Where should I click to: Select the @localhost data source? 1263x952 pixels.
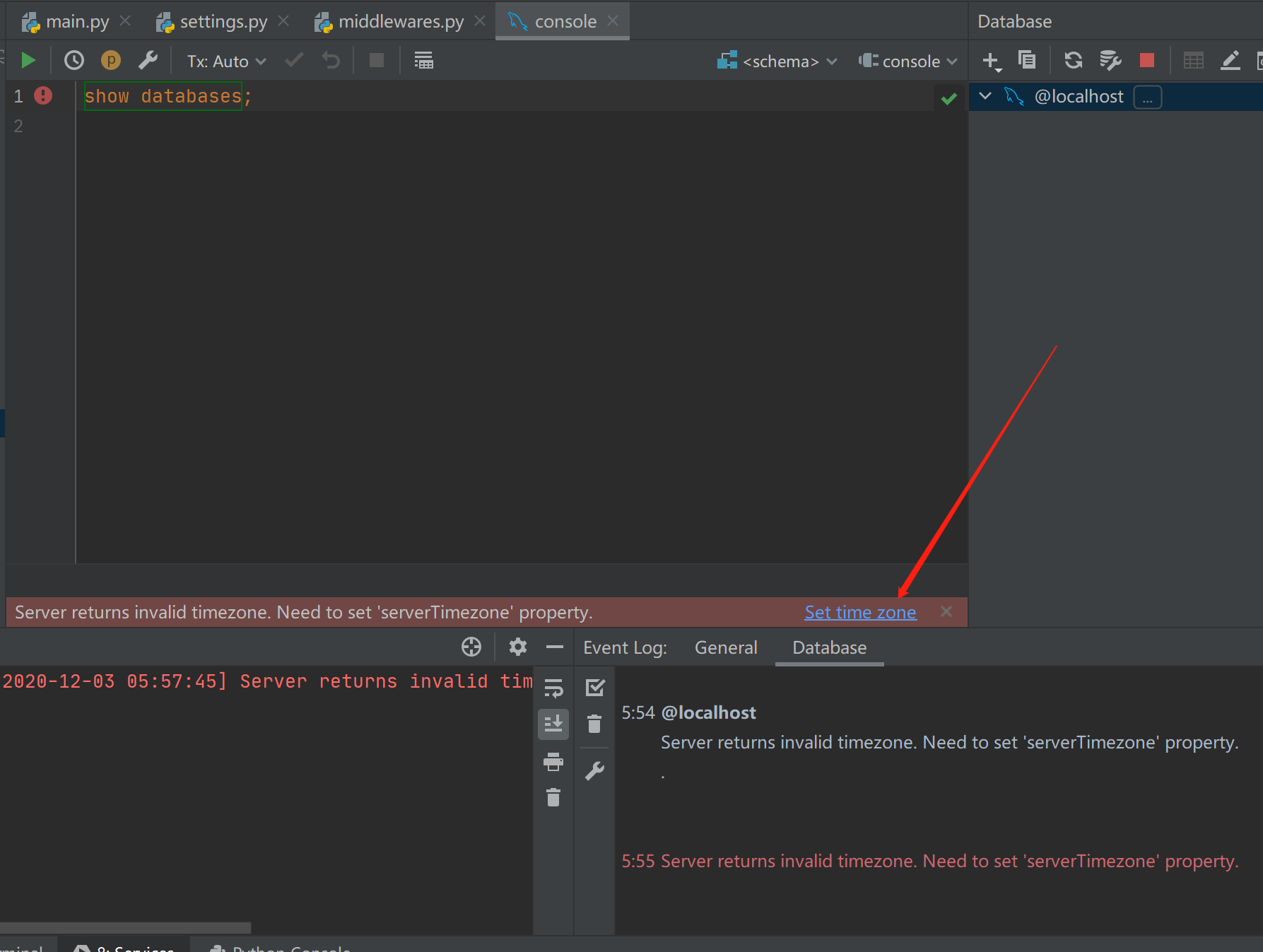(1079, 97)
